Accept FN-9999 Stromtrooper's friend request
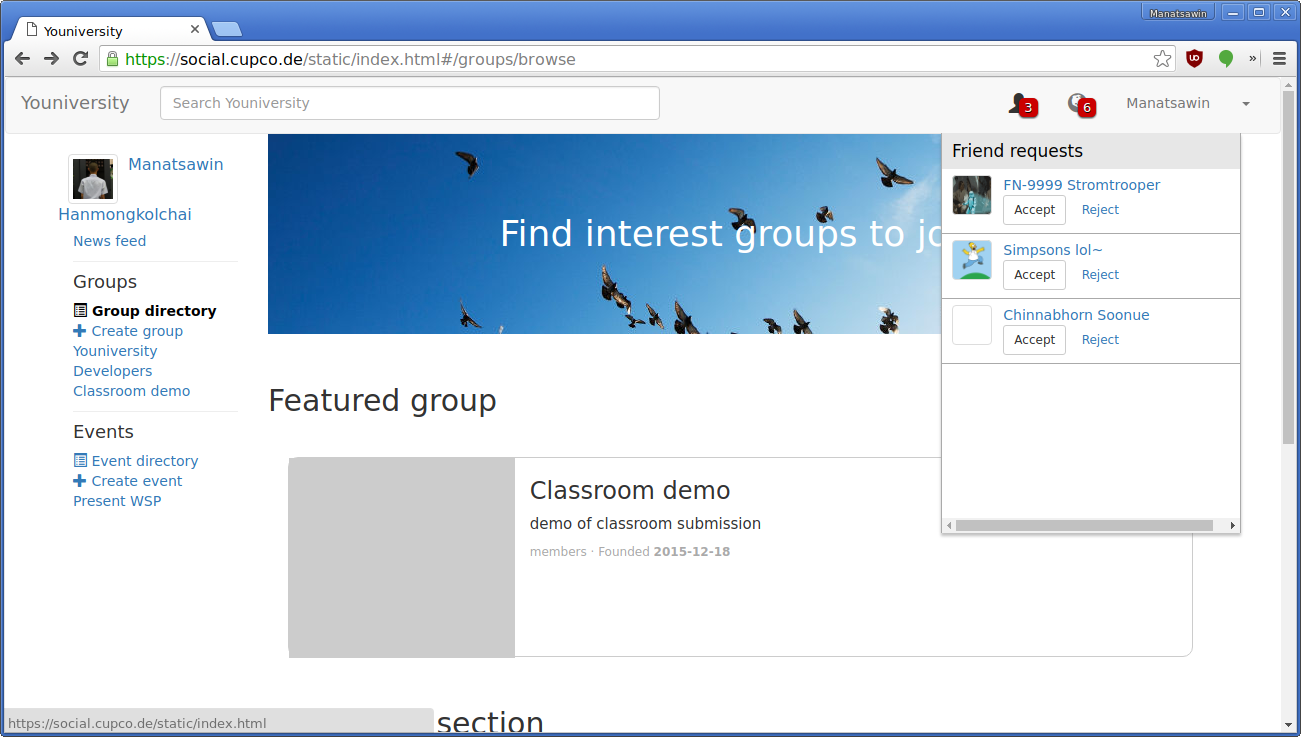Image resolution: width=1301 pixels, height=737 pixels. [1034, 210]
